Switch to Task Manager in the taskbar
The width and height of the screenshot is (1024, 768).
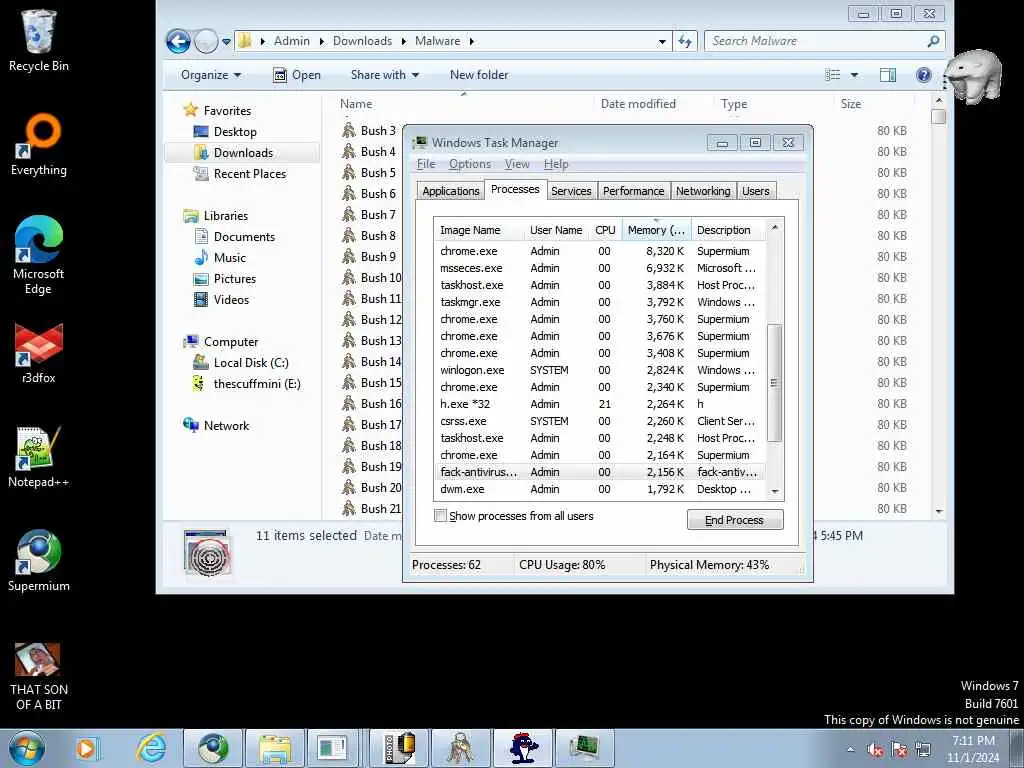point(584,748)
